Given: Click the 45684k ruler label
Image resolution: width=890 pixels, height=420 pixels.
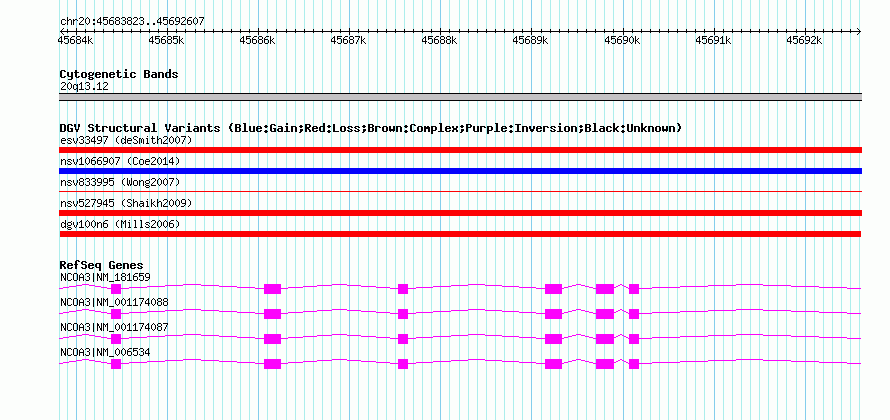Looking at the screenshot, I should (75, 40).
